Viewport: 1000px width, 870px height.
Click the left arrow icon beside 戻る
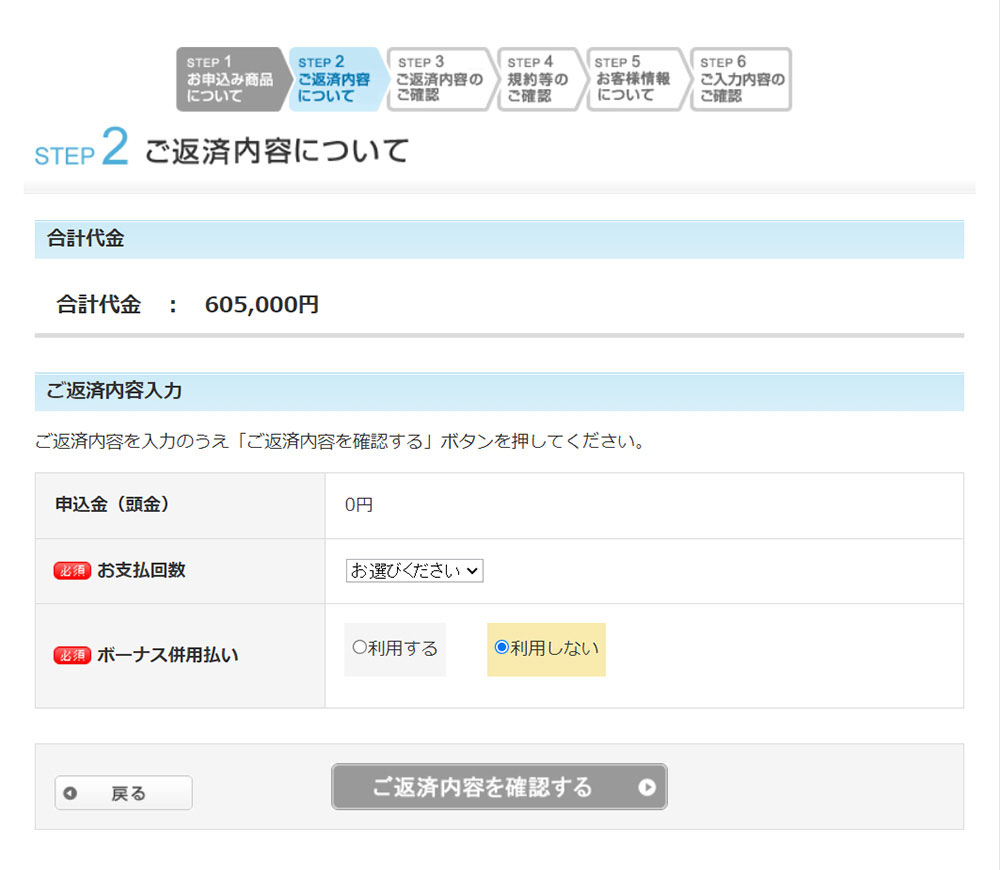(x=70, y=793)
